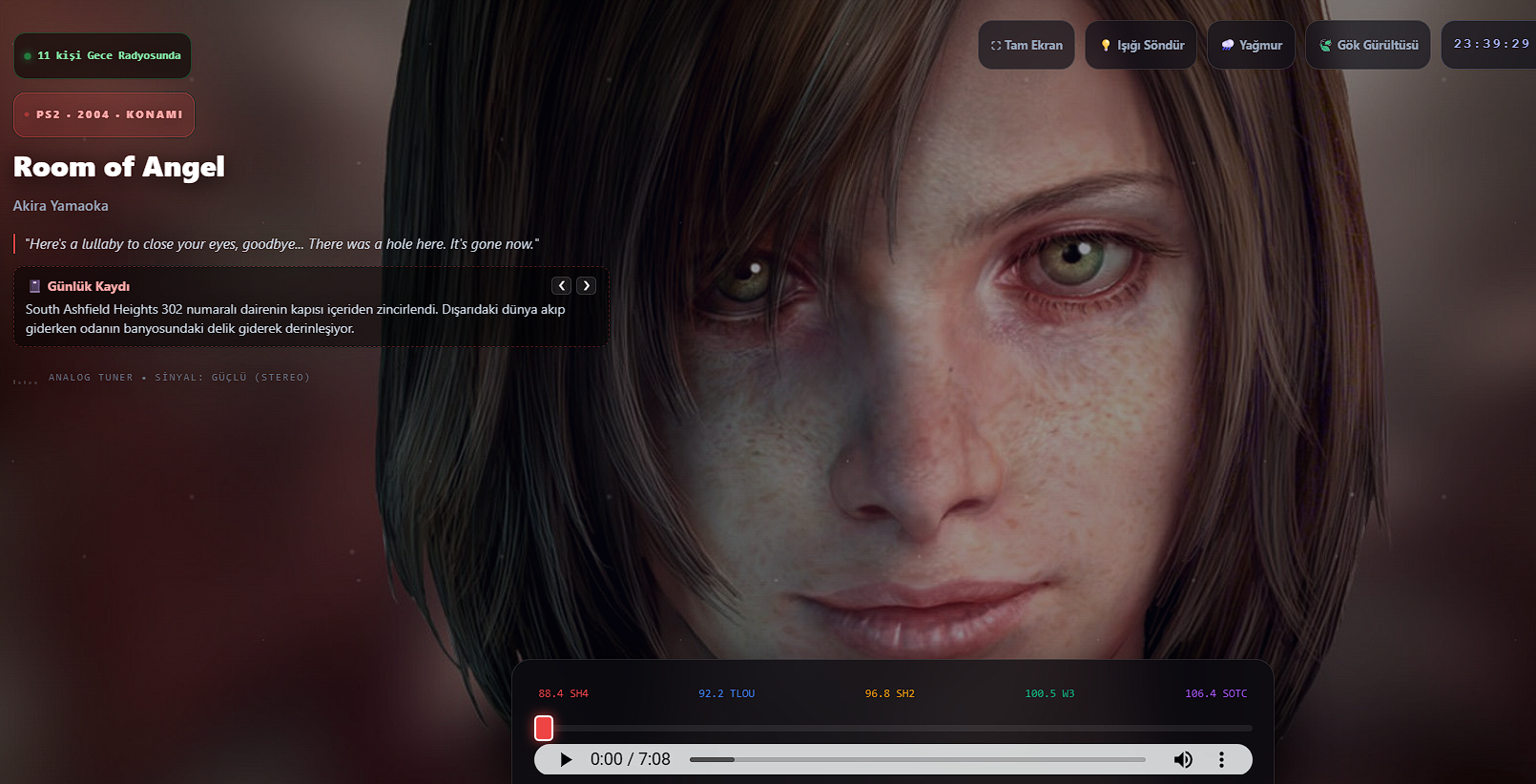Screen dimensions: 1536x784
Task: Play the Room of Angel track
Action: click(x=566, y=759)
